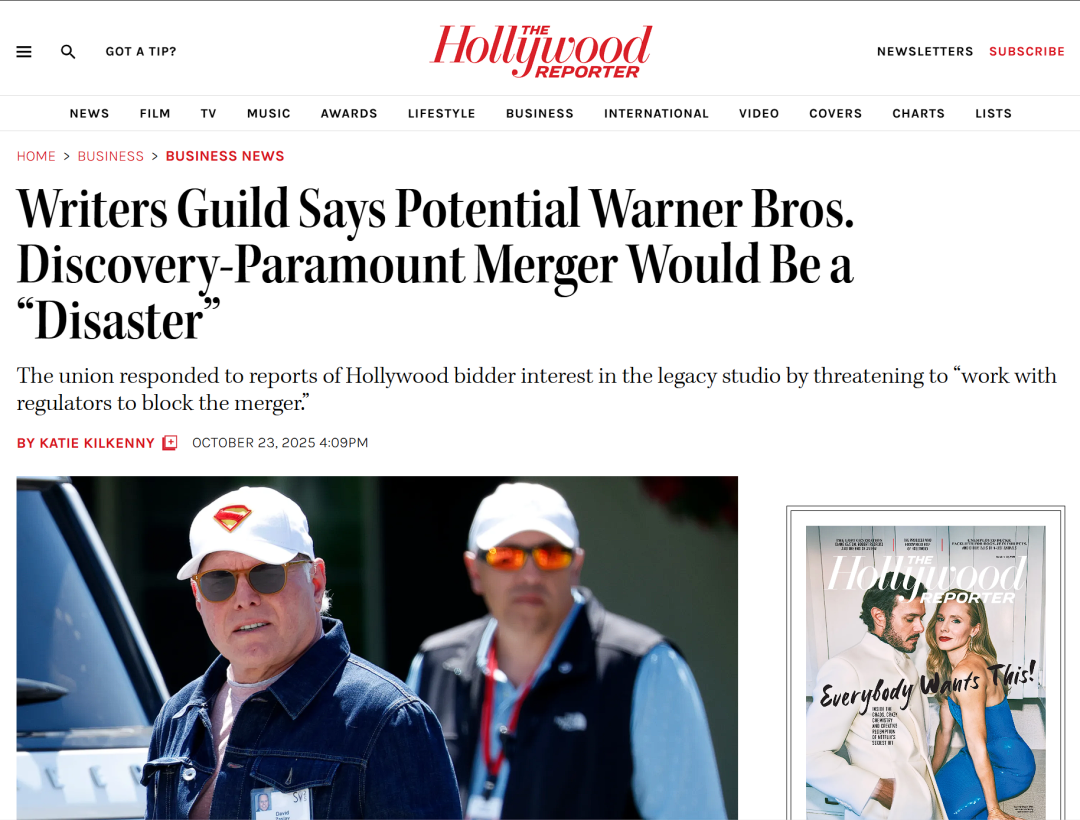Click the Business breadcrumb link
1080x820 pixels.
point(110,156)
